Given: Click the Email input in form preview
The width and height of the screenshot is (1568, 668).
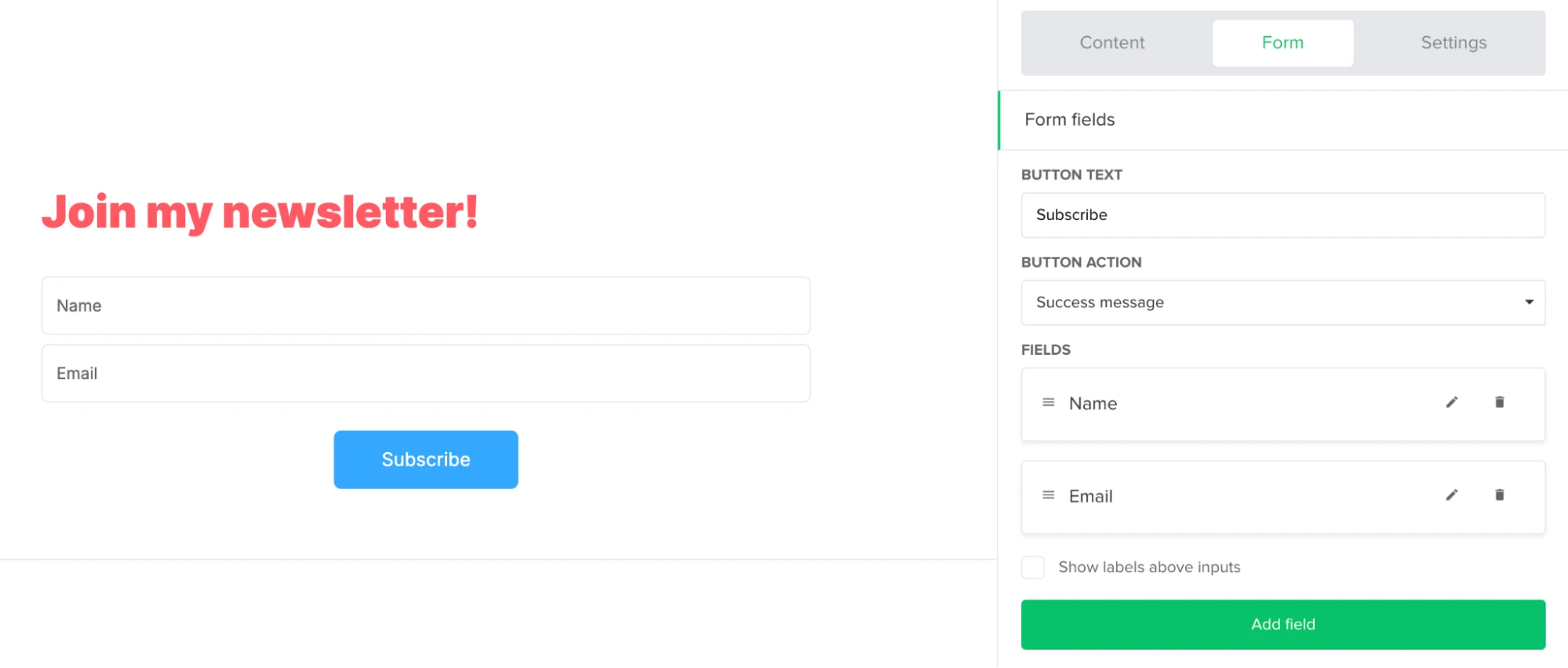Looking at the screenshot, I should (x=425, y=374).
